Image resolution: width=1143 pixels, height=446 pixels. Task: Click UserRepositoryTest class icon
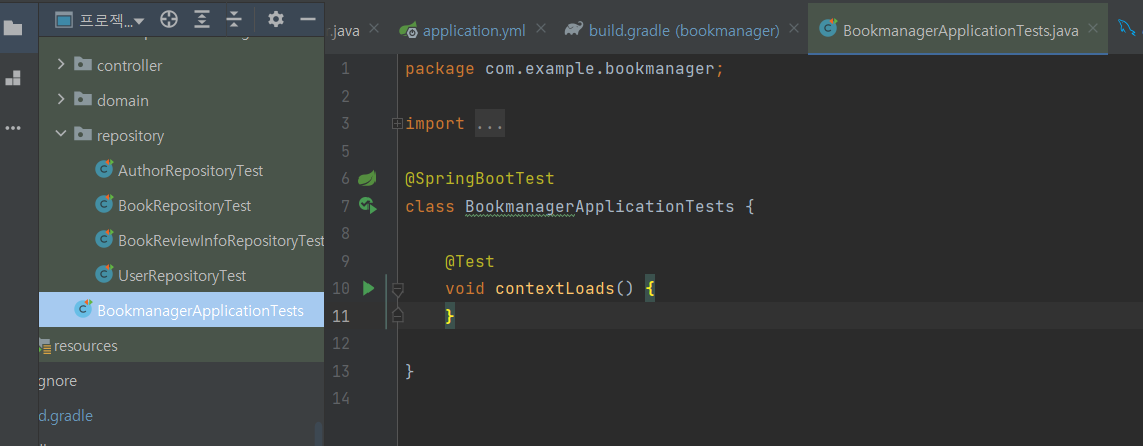(x=104, y=275)
